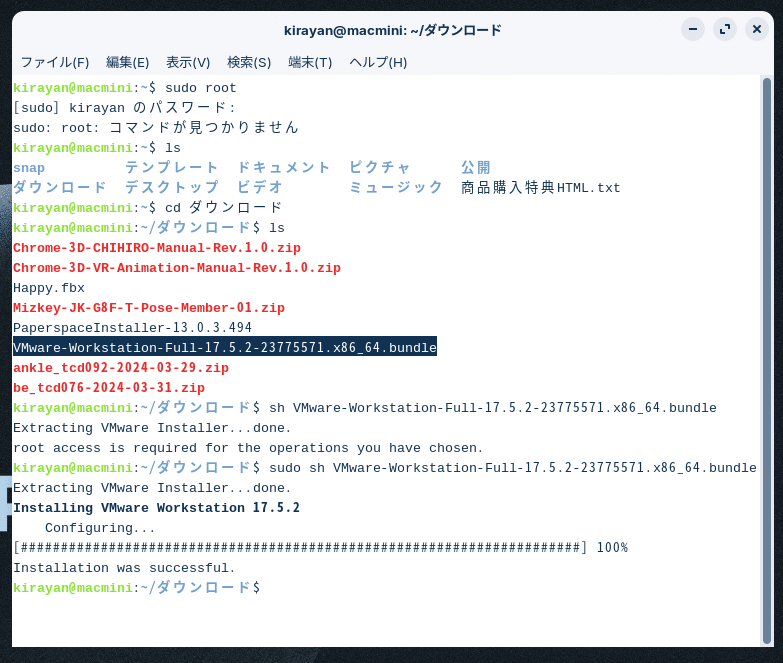This screenshot has height=663, width=783.
Task: Click the ピクチャ directory name
Action: click(x=380, y=168)
